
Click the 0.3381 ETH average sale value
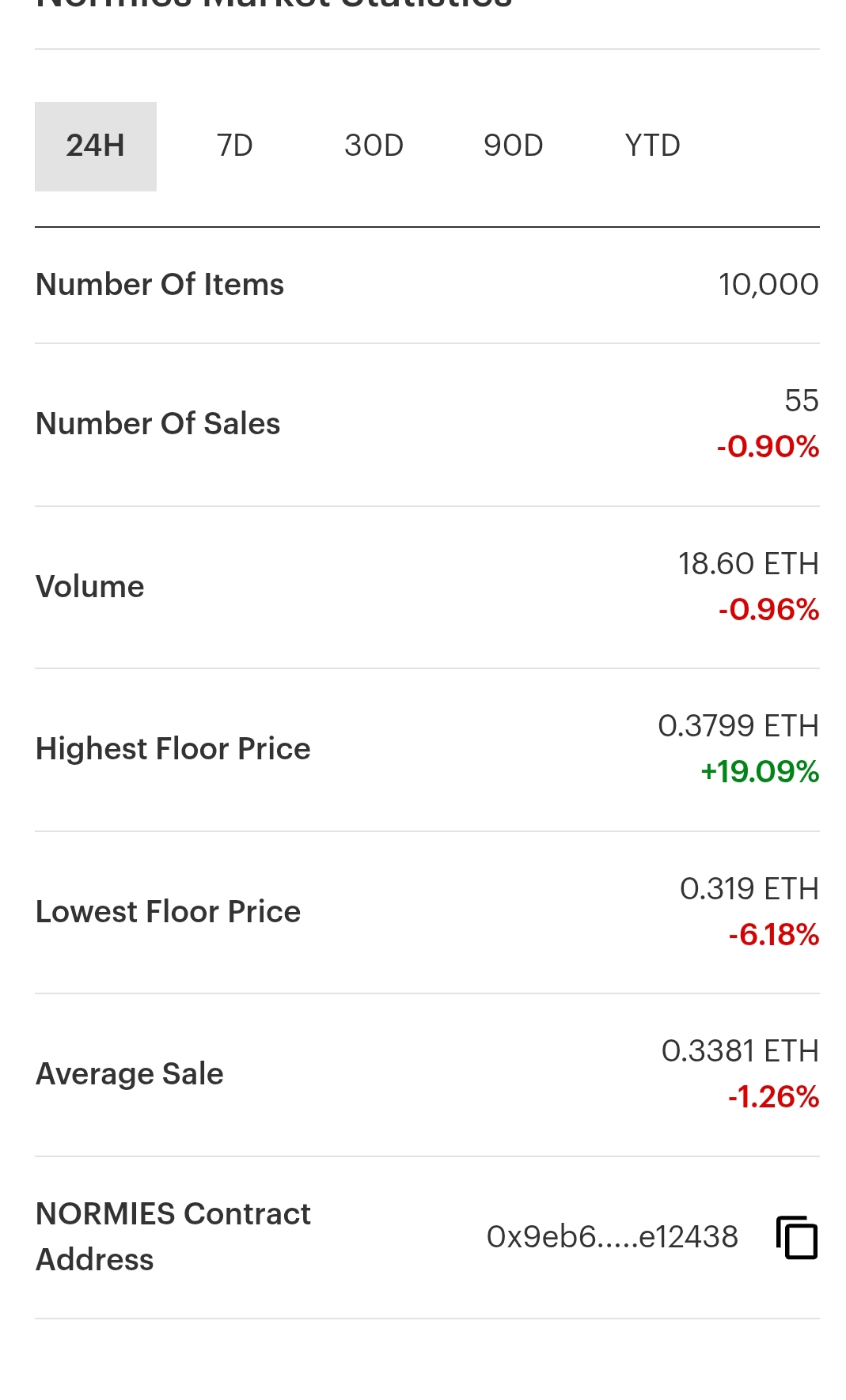pyautogui.click(x=740, y=1051)
